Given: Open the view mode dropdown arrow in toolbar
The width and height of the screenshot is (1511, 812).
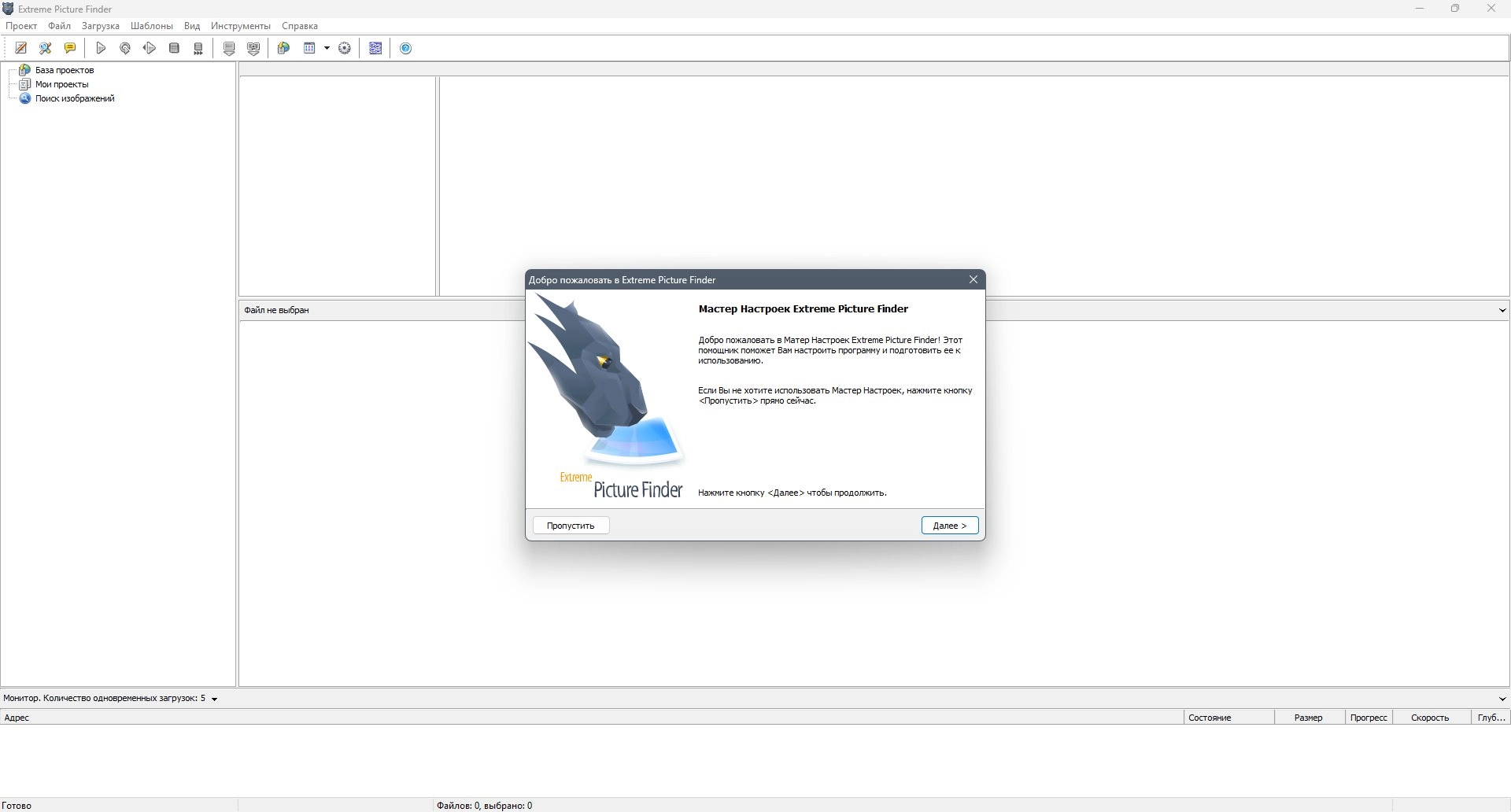Looking at the screenshot, I should (x=327, y=48).
